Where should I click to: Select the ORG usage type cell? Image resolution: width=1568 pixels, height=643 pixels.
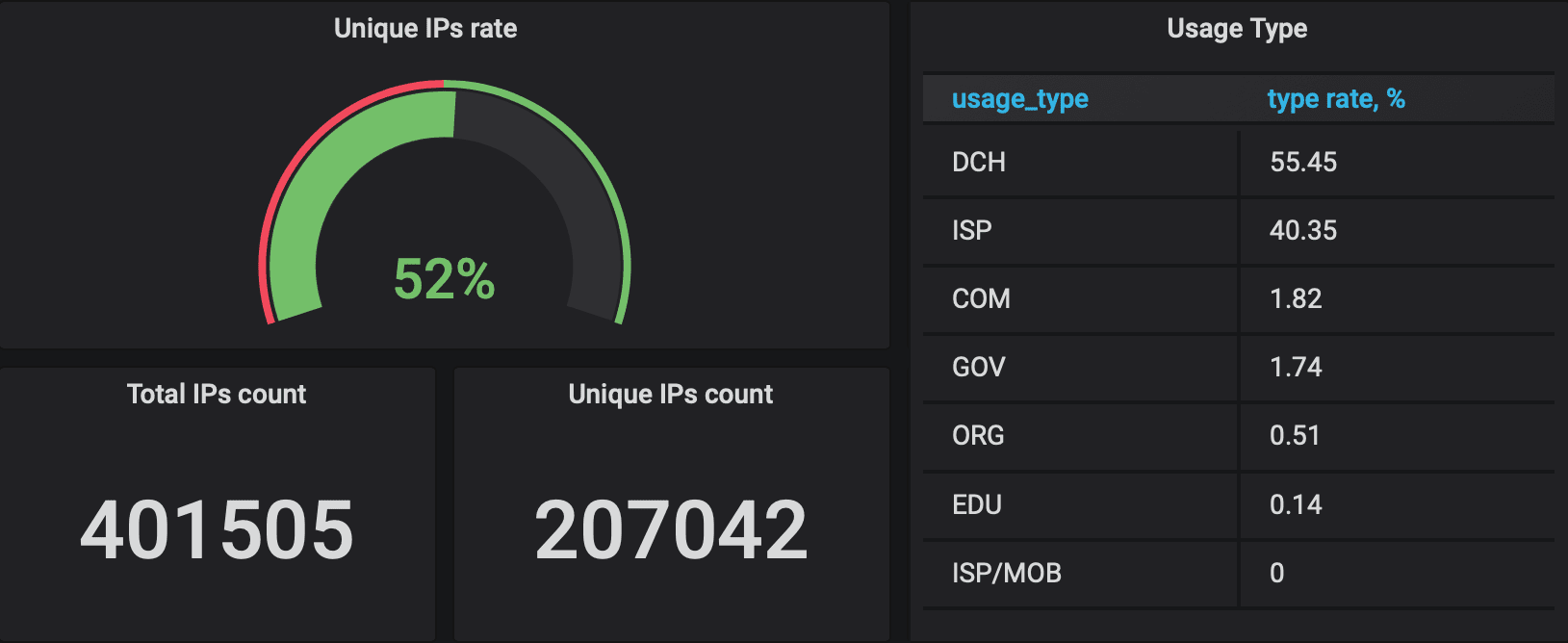pyautogui.click(x=978, y=435)
